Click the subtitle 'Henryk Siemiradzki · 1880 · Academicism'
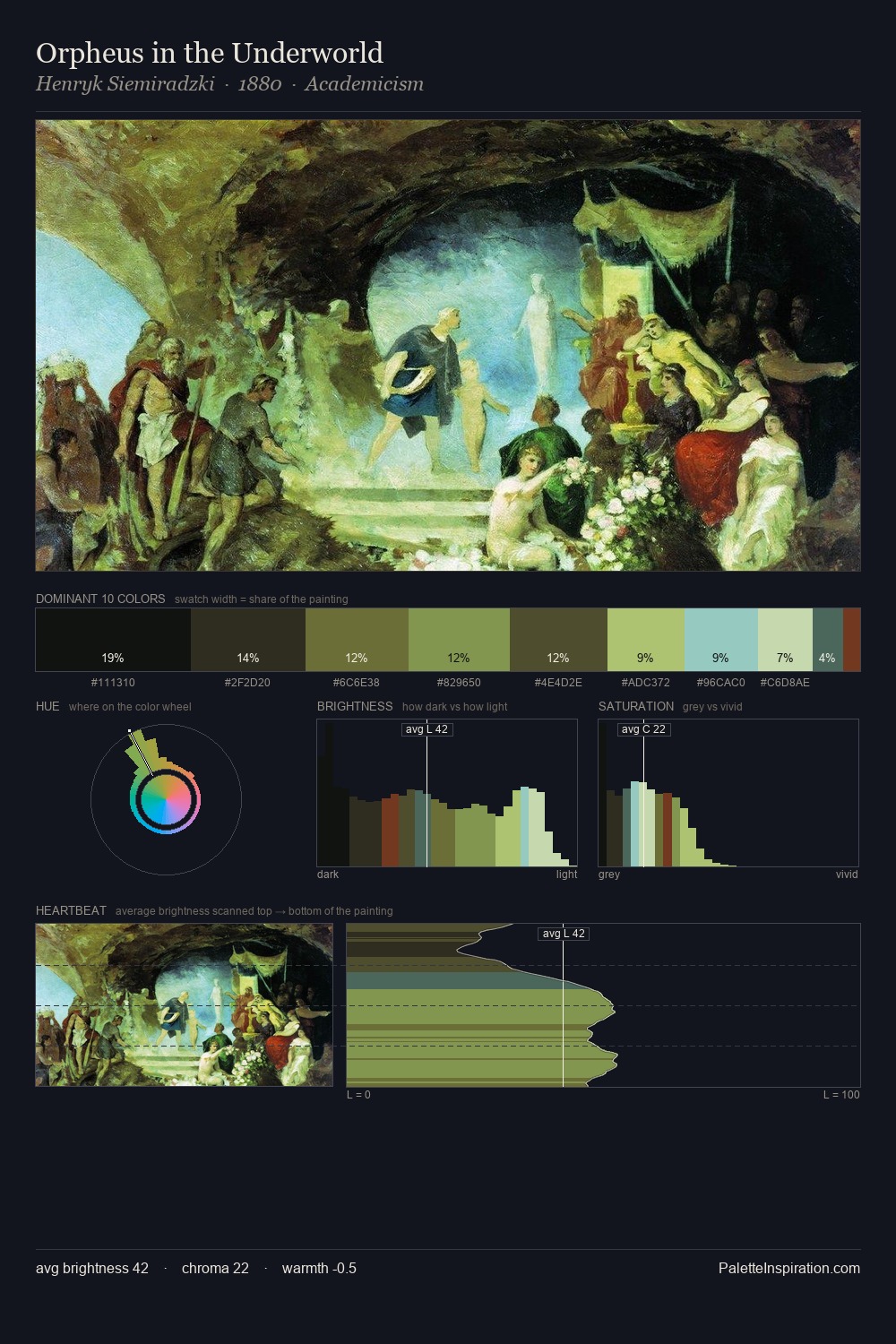Image resolution: width=896 pixels, height=1344 pixels. coord(229,84)
